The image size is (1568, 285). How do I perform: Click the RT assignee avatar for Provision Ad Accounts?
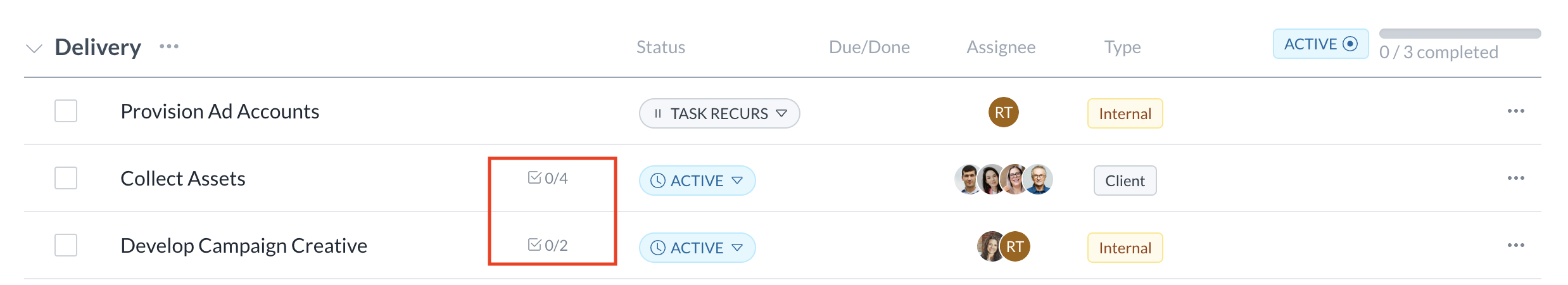(1003, 112)
